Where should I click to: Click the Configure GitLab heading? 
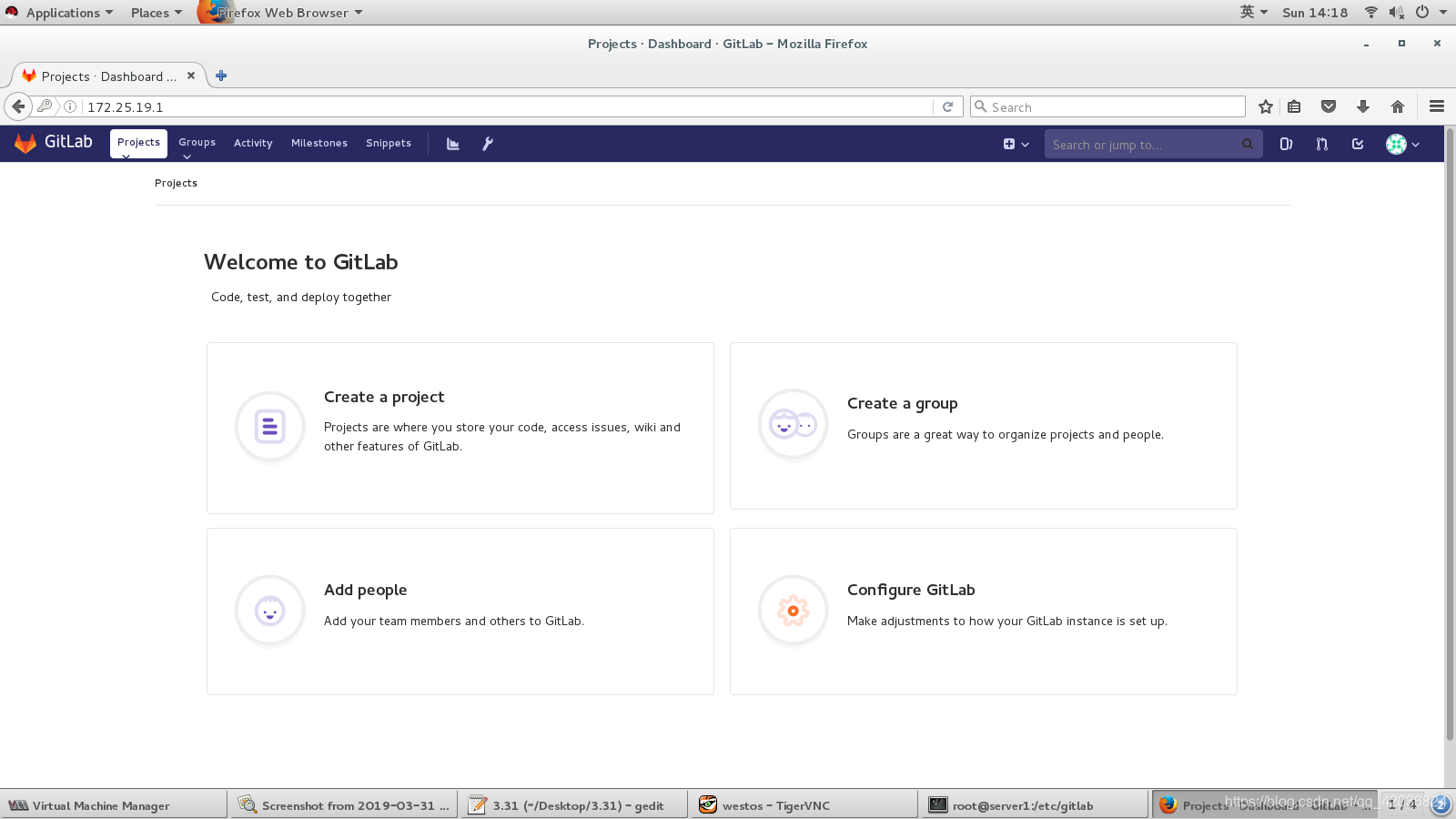tap(911, 590)
